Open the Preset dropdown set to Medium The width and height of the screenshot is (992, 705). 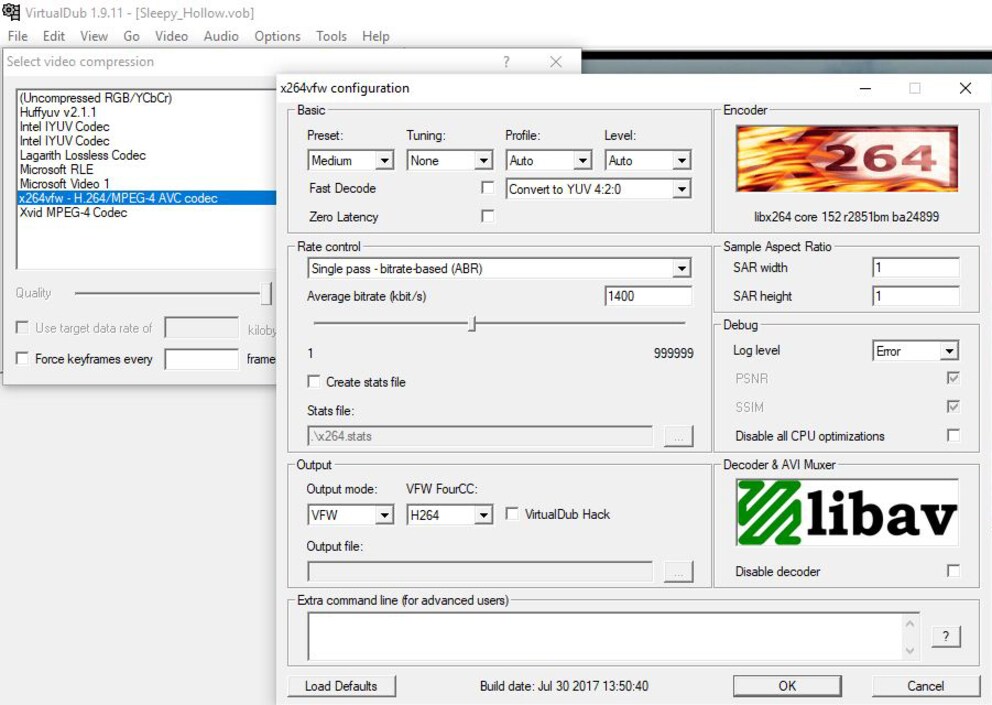351,160
